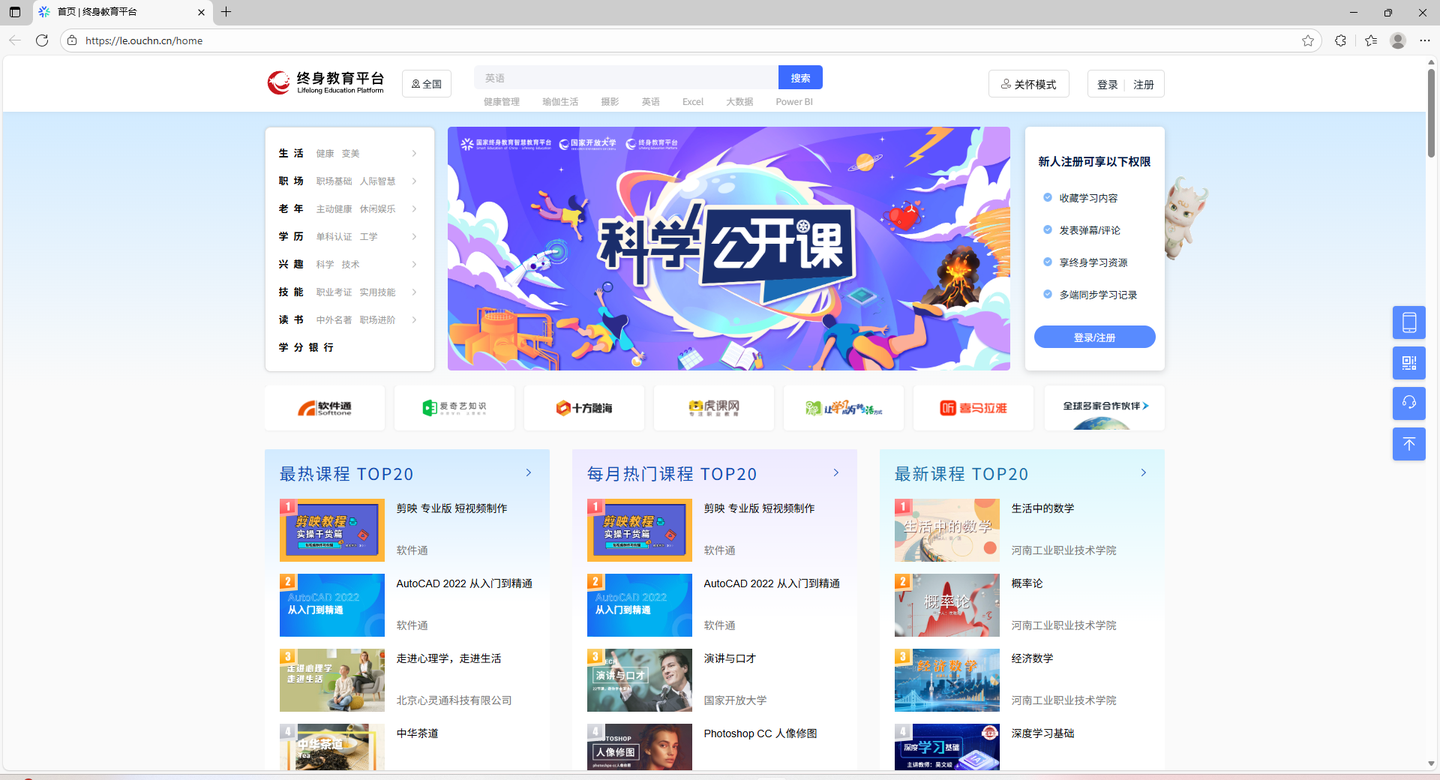Select the 健康 subcategory under 生活
The width and height of the screenshot is (1440, 780).
(325, 154)
